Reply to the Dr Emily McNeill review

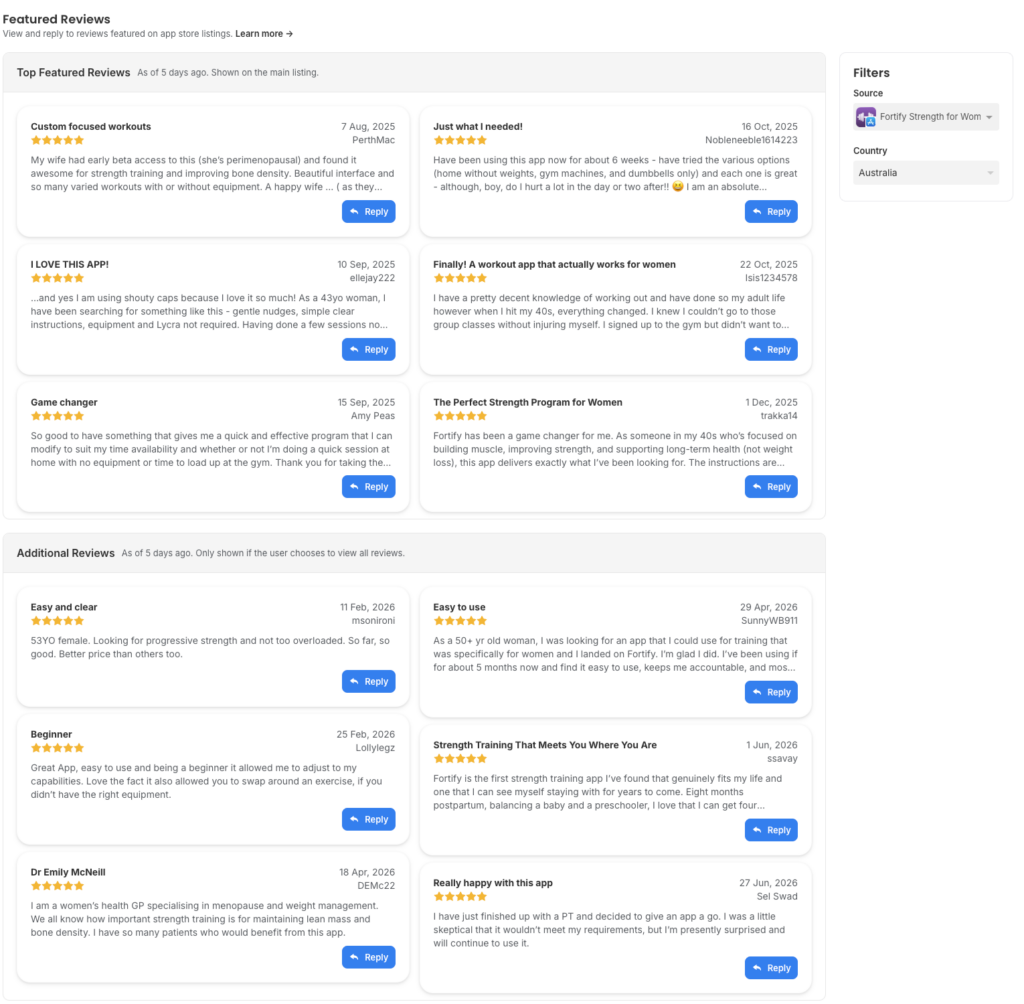[368, 957]
